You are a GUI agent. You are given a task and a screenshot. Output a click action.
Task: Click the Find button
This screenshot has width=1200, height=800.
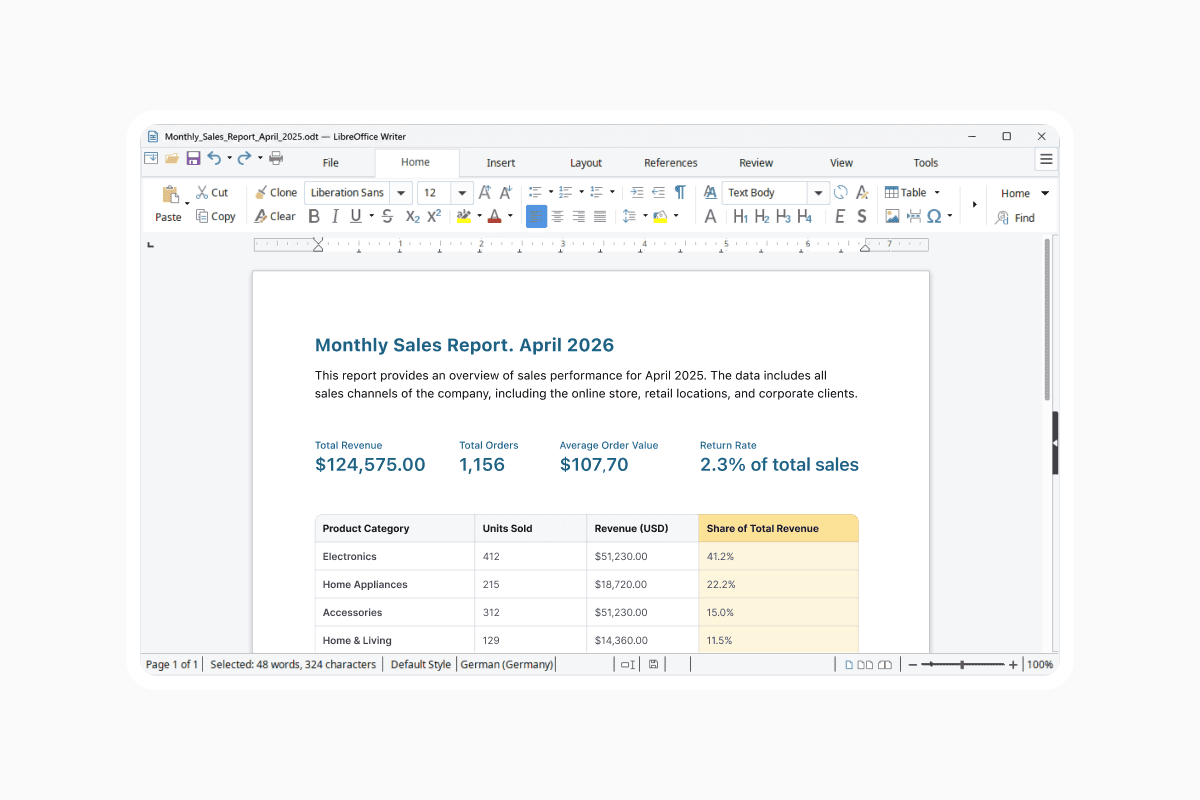pyautogui.click(x=1015, y=218)
